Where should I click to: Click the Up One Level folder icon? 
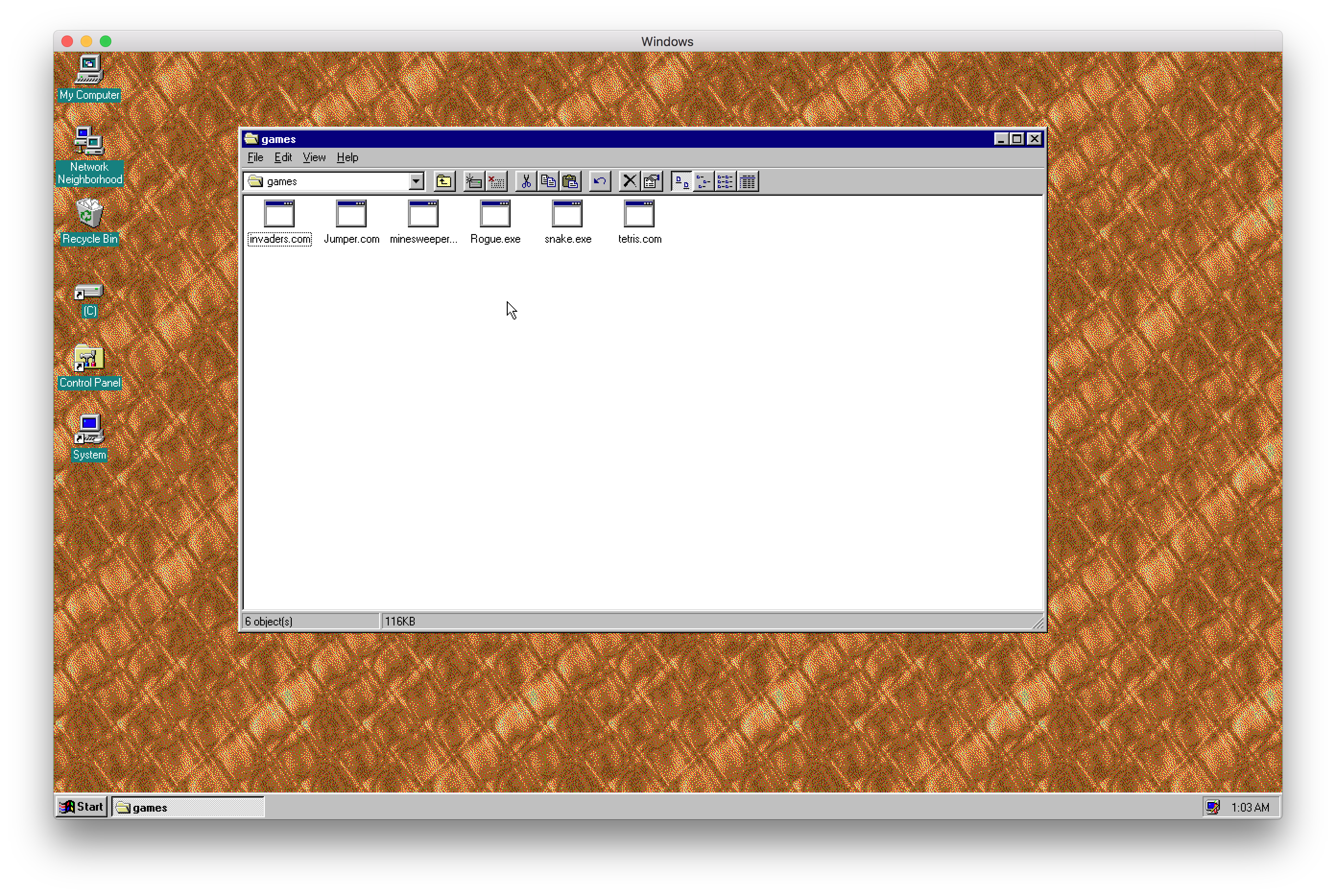443,181
